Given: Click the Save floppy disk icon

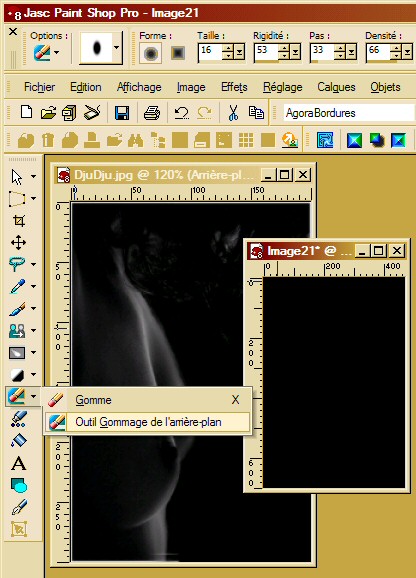Looking at the screenshot, I should (x=122, y=113).
